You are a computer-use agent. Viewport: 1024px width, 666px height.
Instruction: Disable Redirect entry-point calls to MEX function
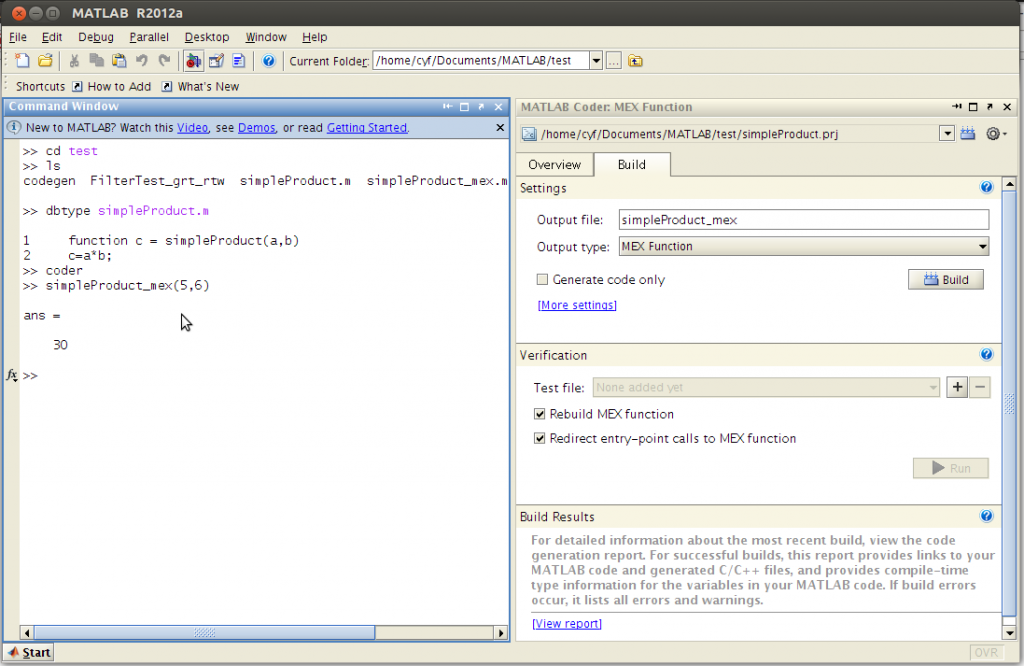tap(539, 438)
